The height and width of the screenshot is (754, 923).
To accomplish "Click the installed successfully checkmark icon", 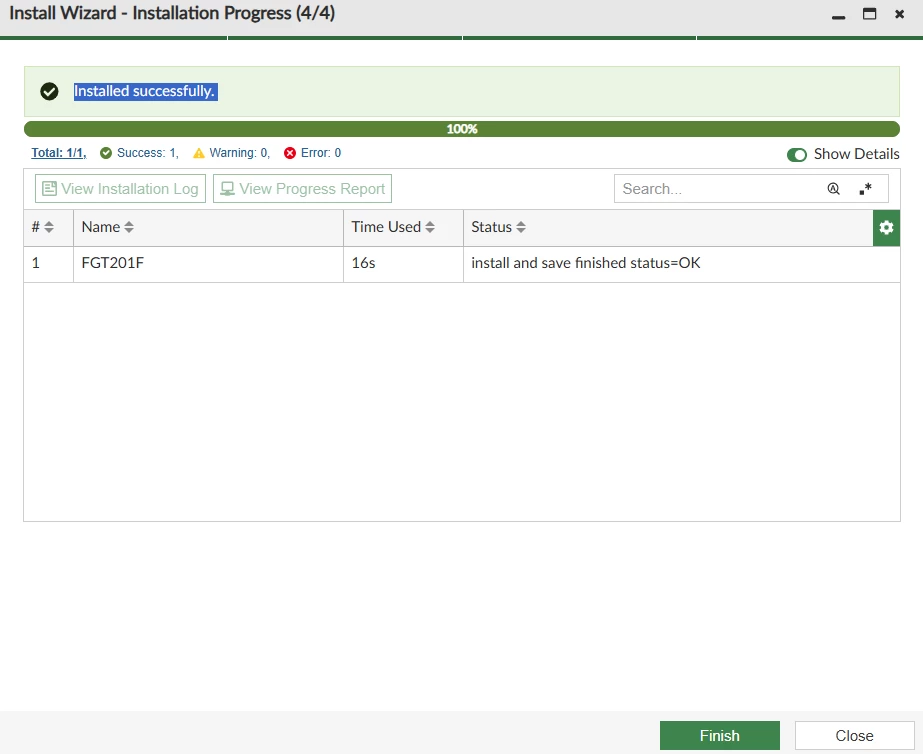I will click(49, 91).
